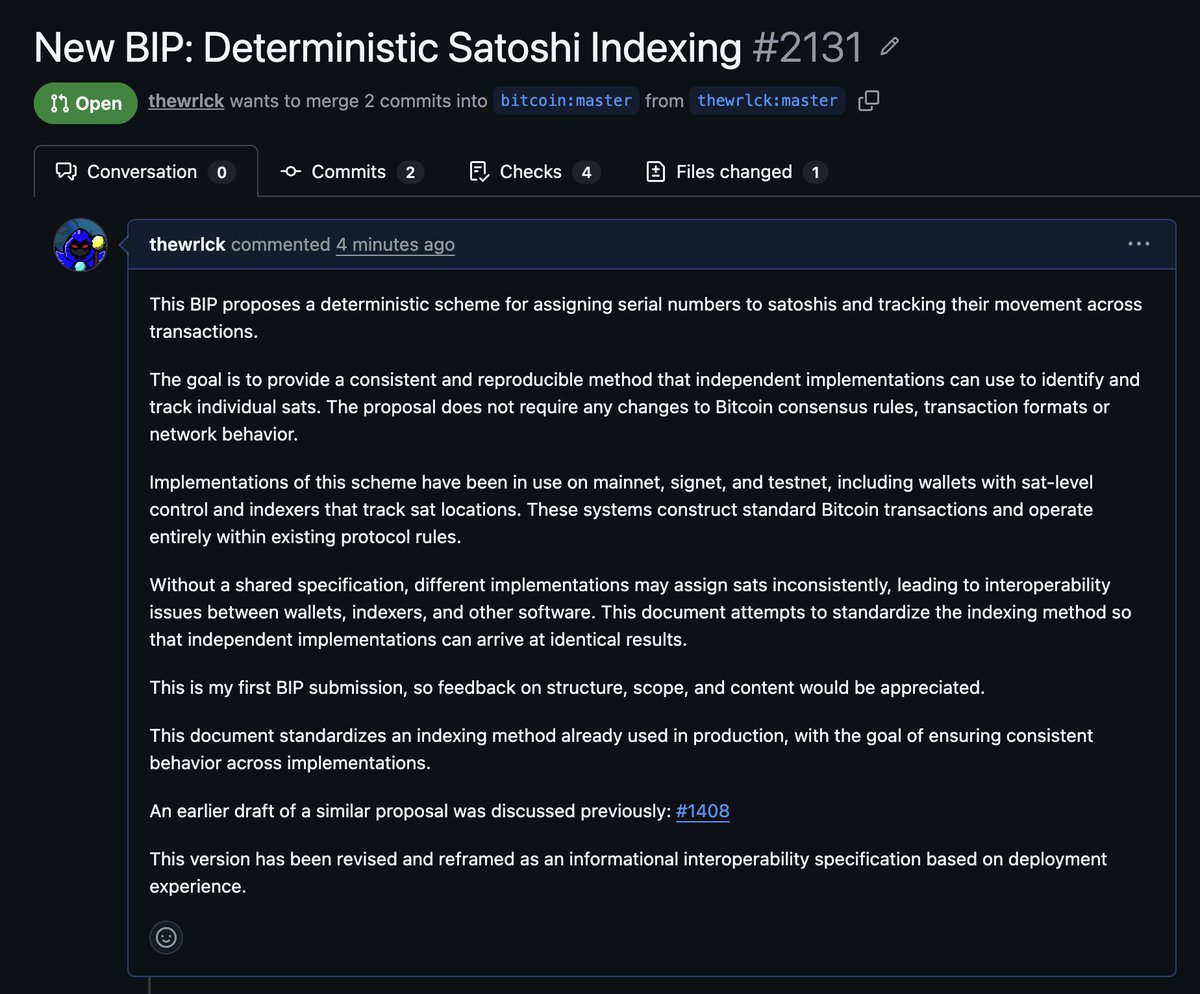Open thewrlck author link in header
Screen dimensions: 1200x994
[186, 100]
